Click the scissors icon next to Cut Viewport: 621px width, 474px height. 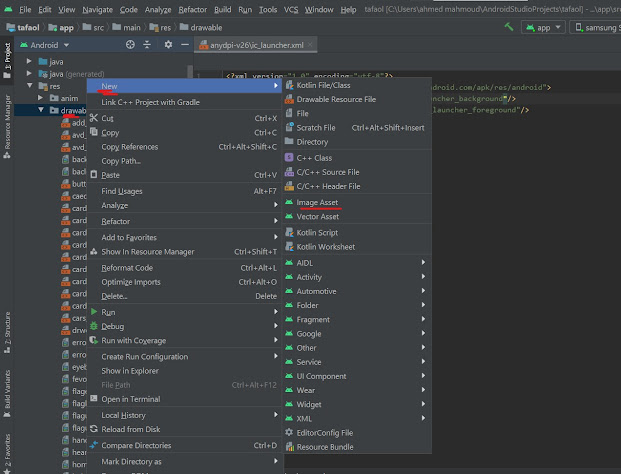pos(92,118)
